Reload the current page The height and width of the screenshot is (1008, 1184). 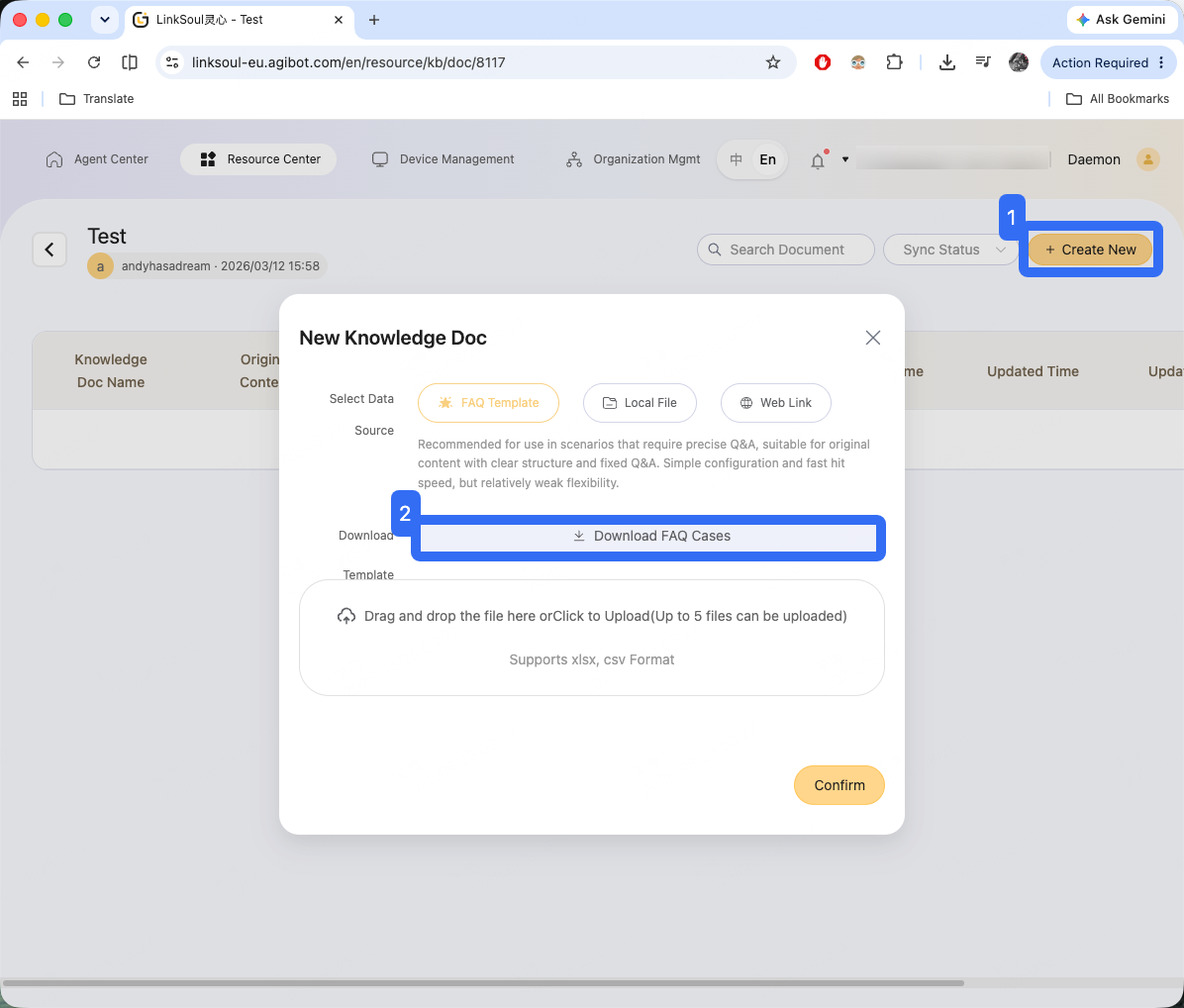coord(94,62)
